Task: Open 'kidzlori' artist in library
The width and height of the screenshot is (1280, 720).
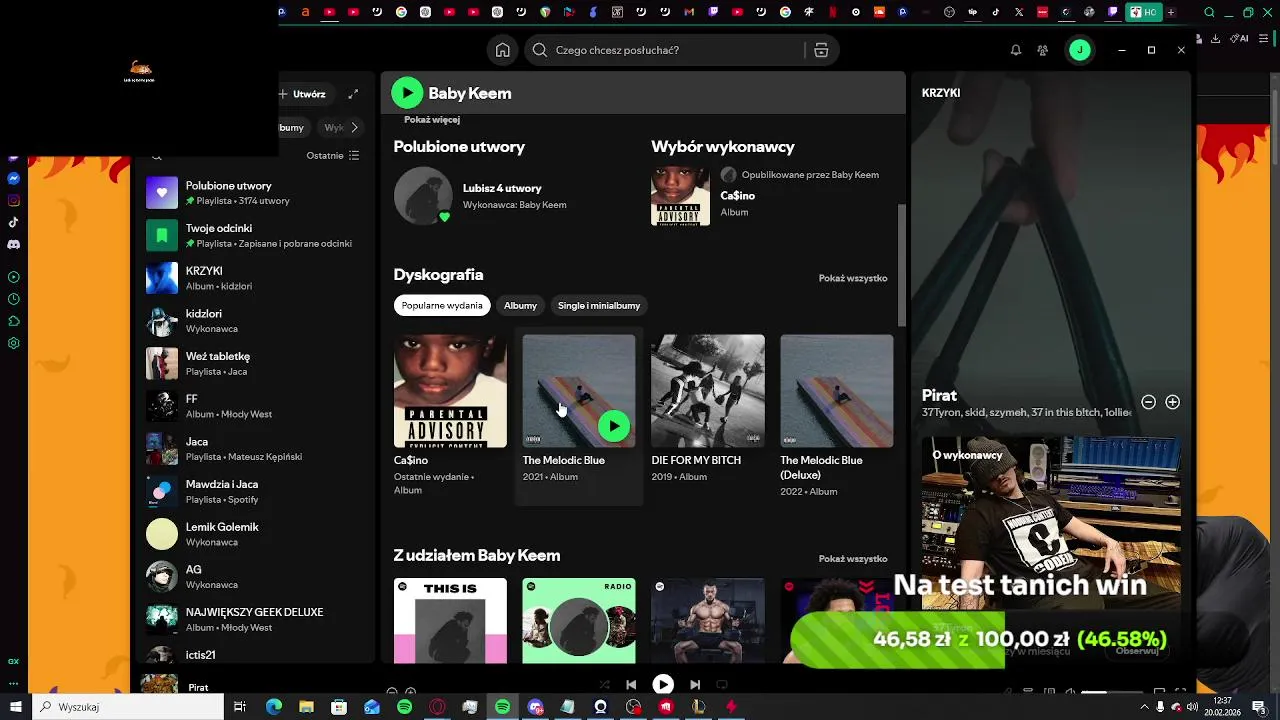Action: 255,321
